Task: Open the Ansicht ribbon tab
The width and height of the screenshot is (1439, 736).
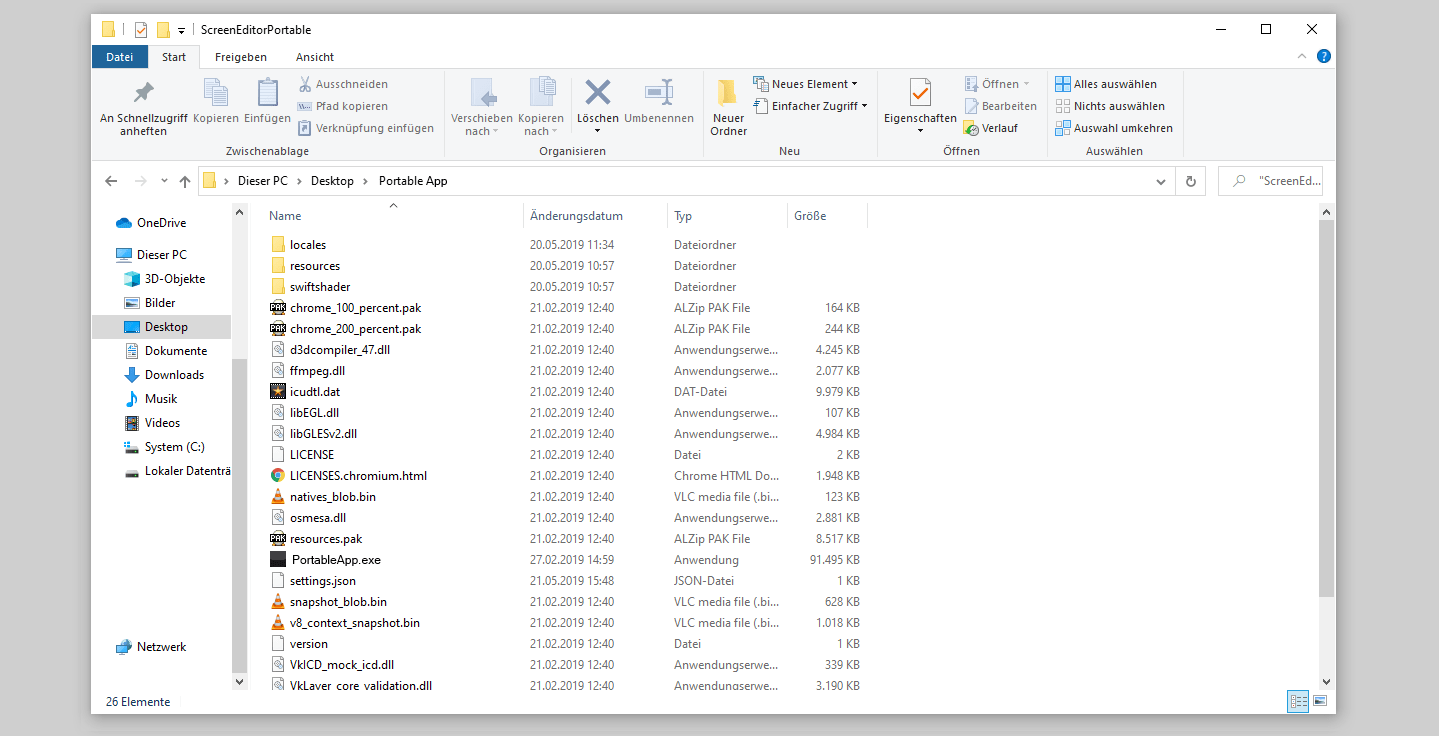Action: [315, 57]
